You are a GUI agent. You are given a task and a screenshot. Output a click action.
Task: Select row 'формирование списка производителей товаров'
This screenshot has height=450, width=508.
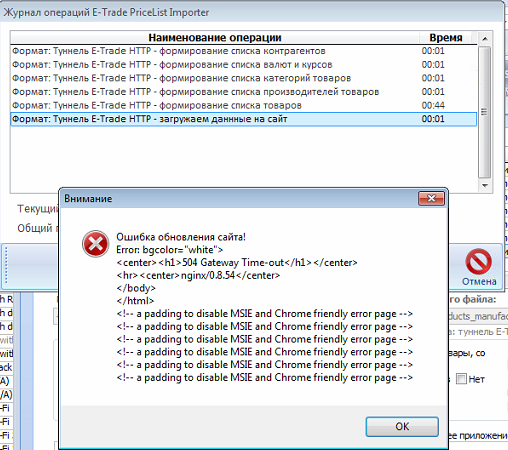coord(244,92)
